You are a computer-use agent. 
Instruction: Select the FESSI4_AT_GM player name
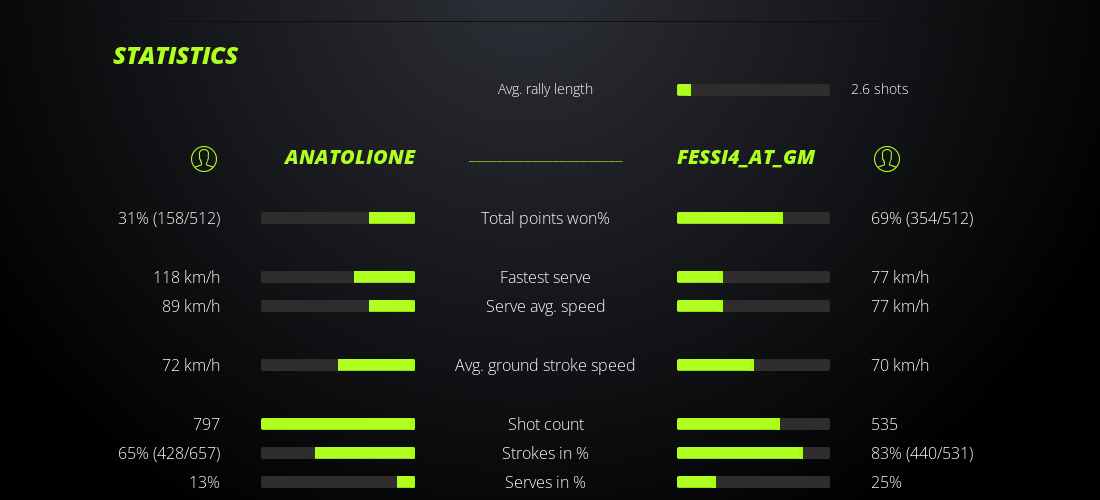[746, 157]
